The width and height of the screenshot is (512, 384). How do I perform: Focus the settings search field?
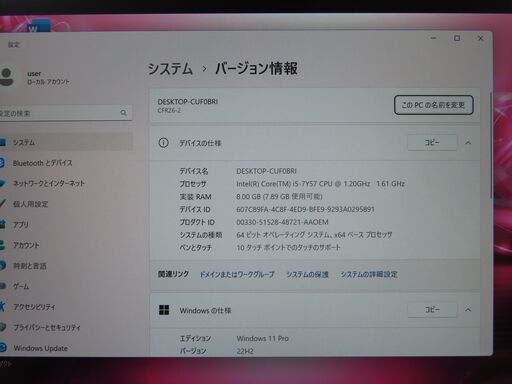point(65,113)
